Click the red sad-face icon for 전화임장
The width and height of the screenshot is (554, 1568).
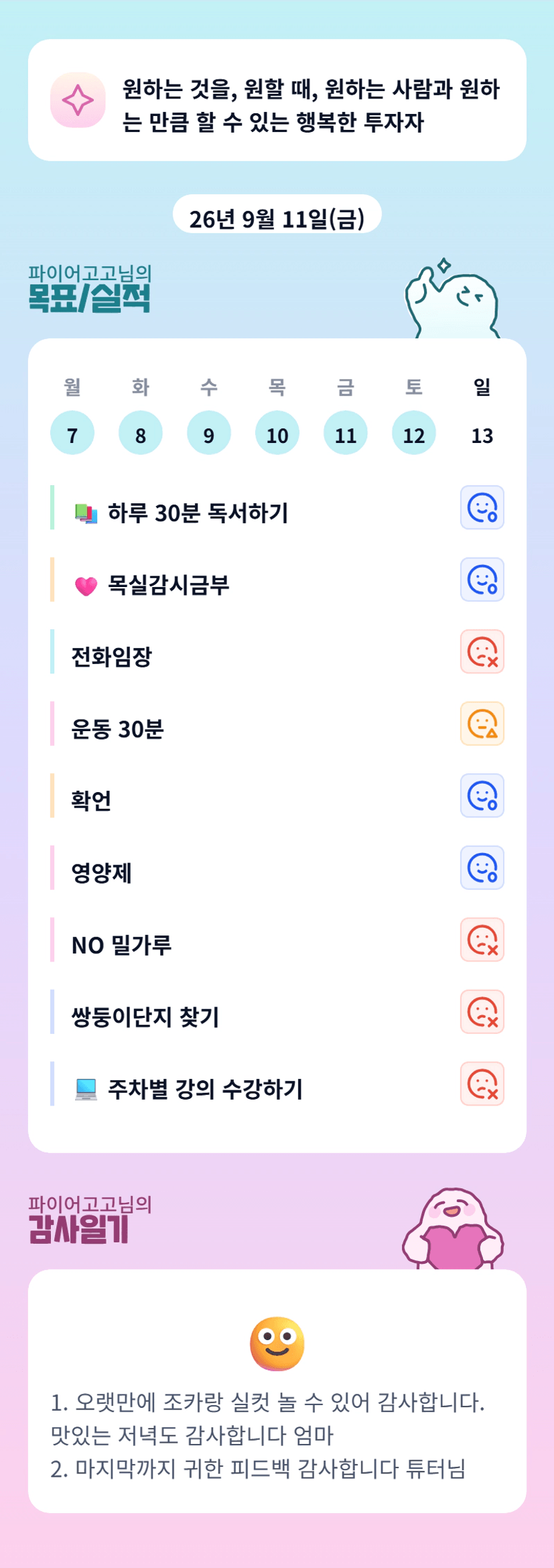(482, 651)
